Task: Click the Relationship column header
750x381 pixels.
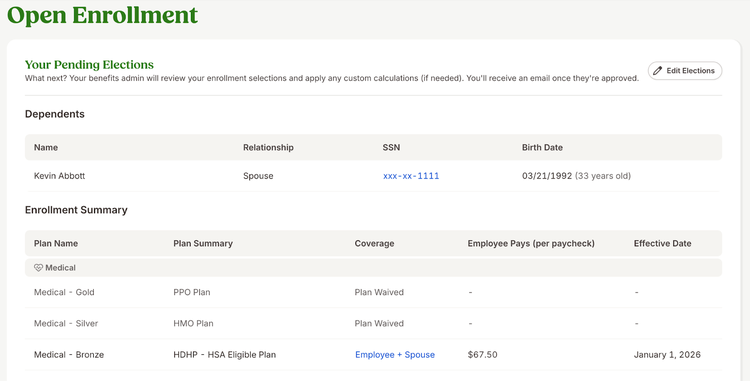Action: 268,147
